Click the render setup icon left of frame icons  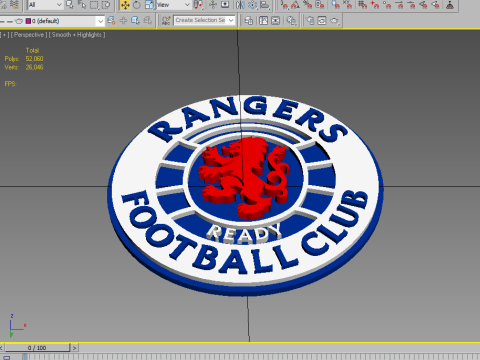click(x=249, y=21)
